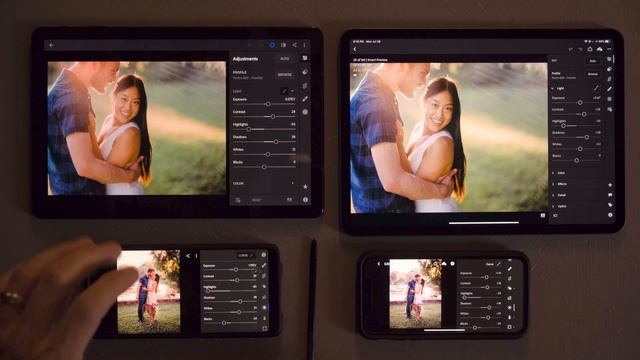
Task: Open the tone curve icon in the Android tablet LIGHT header
Action: pos(284,91)
